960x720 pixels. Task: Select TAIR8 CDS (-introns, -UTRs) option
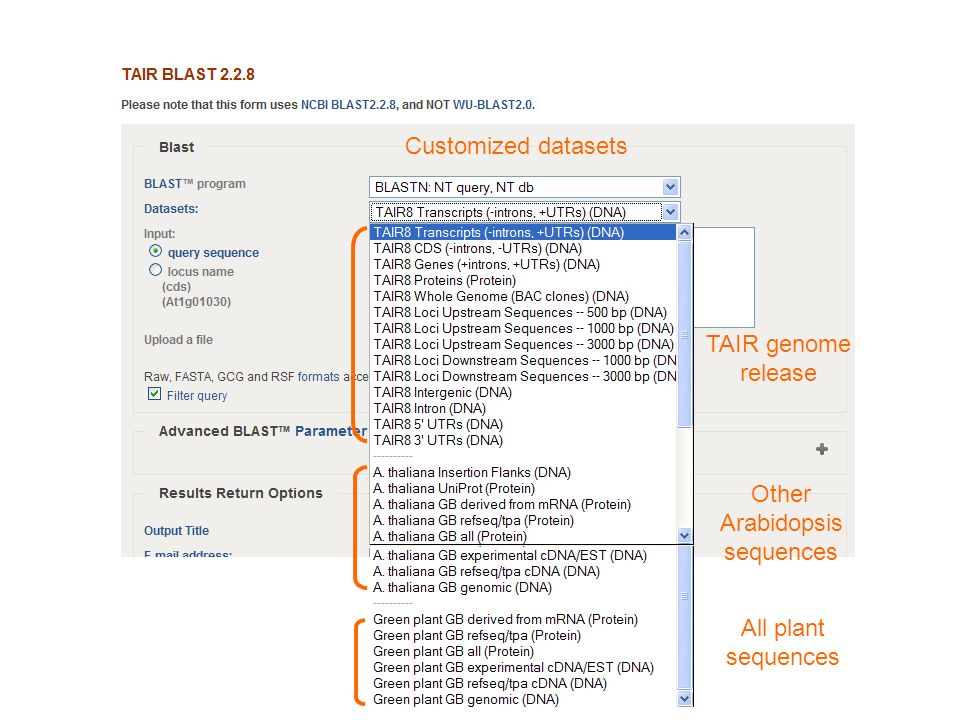(x=523, y=248)
